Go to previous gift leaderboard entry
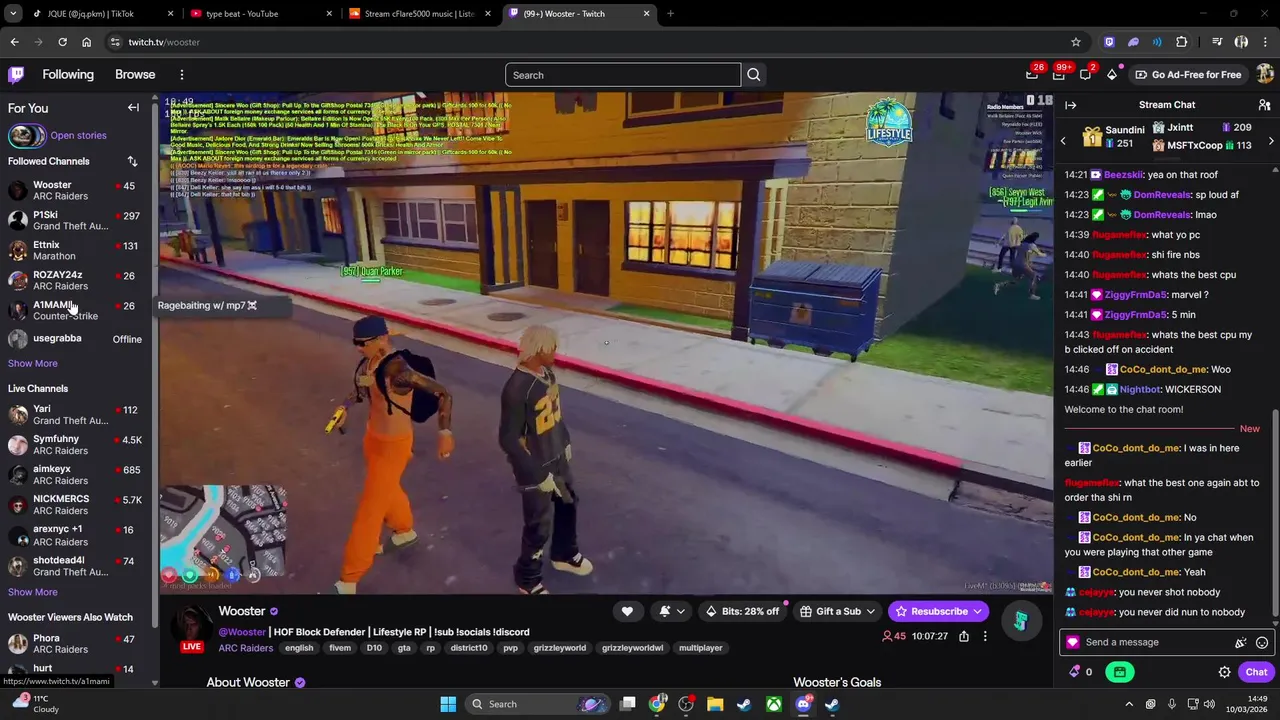Viewport: 1280px width, 720px height. pos(1063,141)
